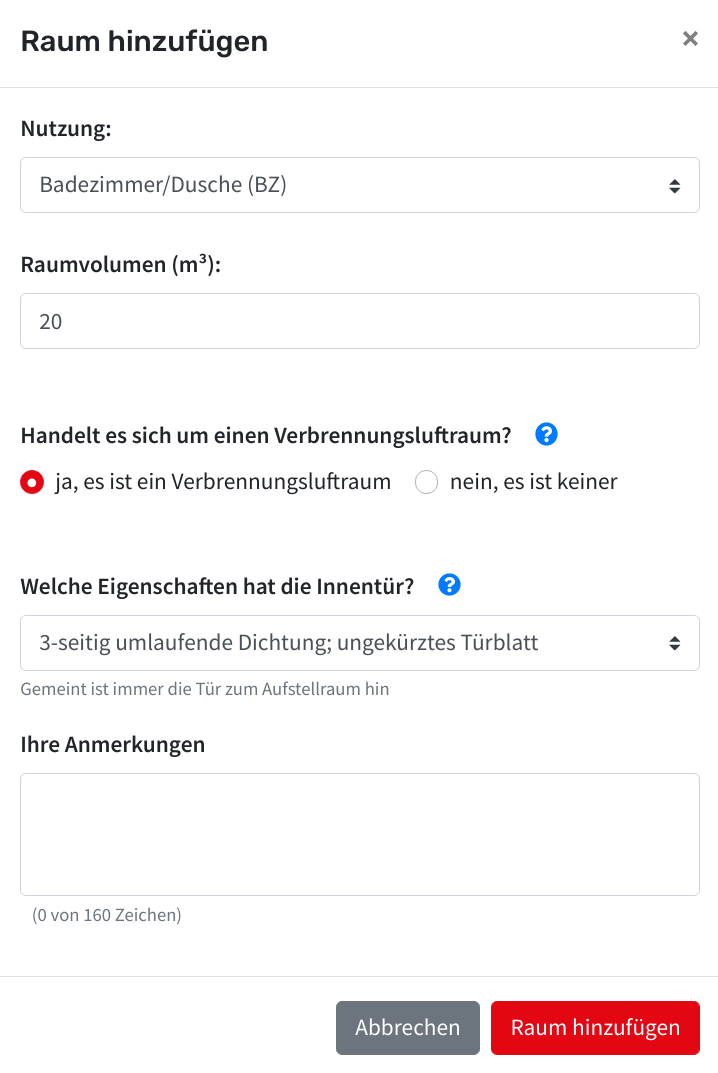Select radio button for ja, Verbrennungsluftraum
The width and height of the screenshot is (718, 1073).
tap(32, 482)
